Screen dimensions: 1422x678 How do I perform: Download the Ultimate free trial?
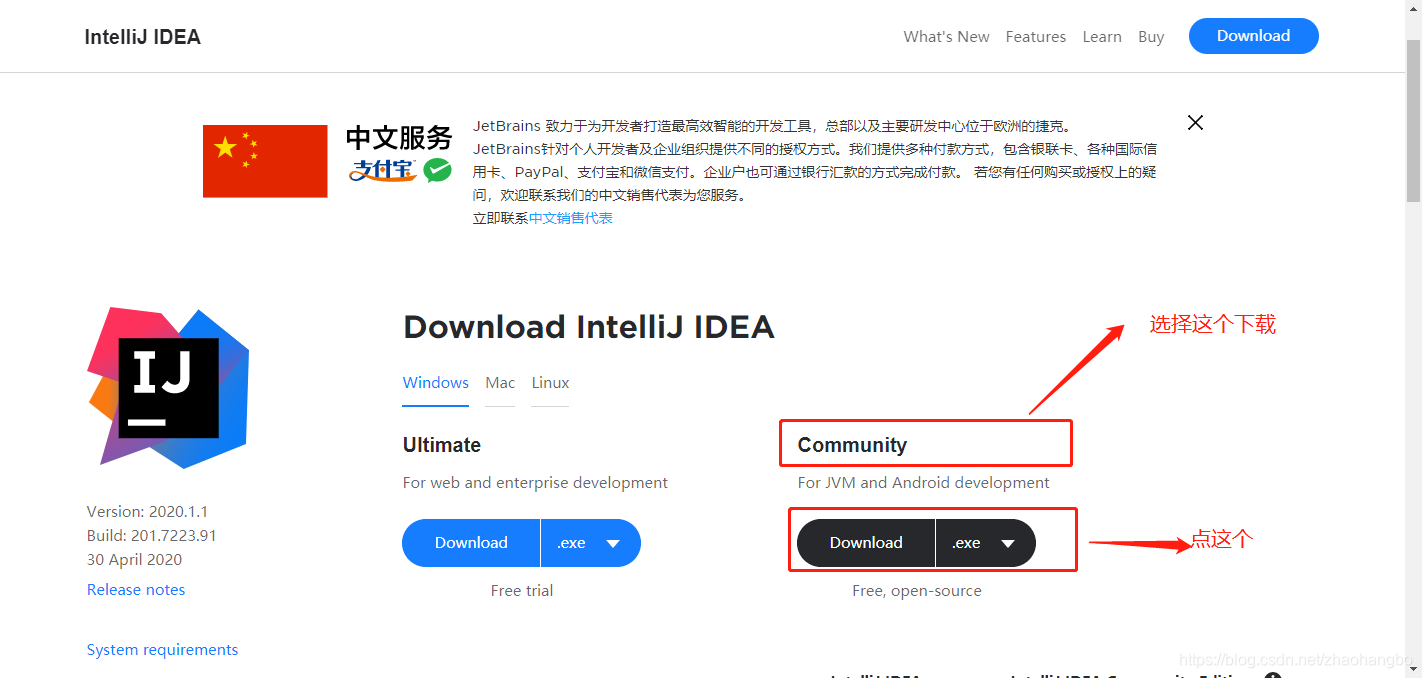coord(470,542)
